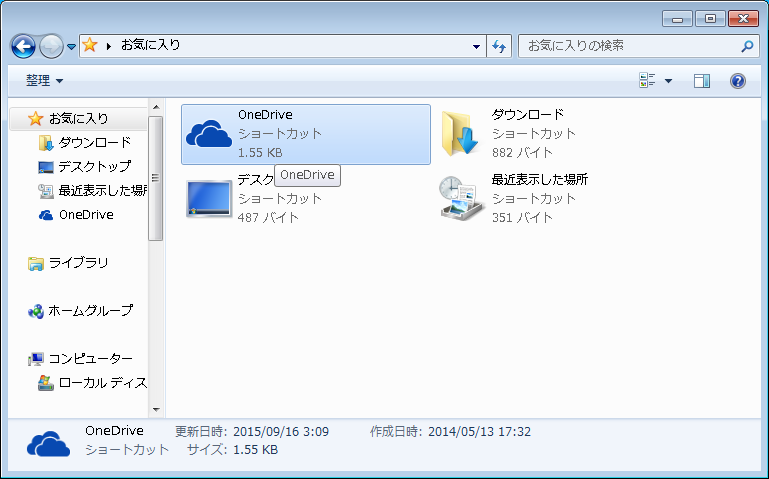Click 作成日時 value 2014/05/13 17:32
The width and height of the screenshot is (769, 479).
click(479, 432)
